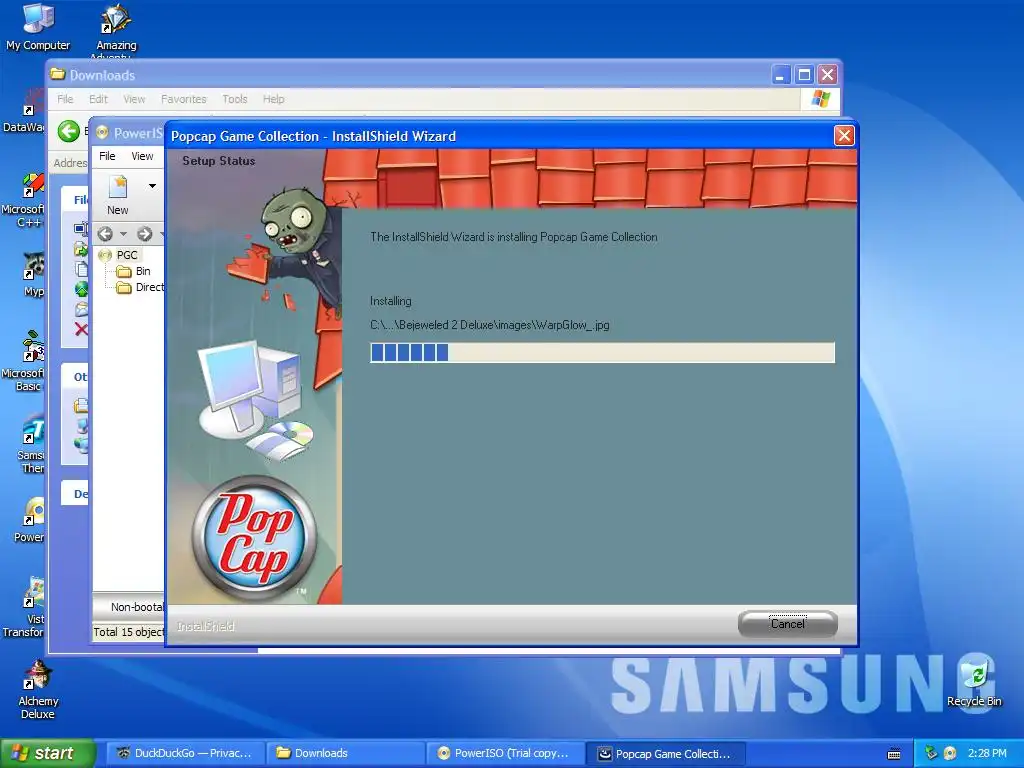Viewport: 1024px width, 768px height.
Task: Click Total 15 objects status text
Action: (x=129, y=632)
